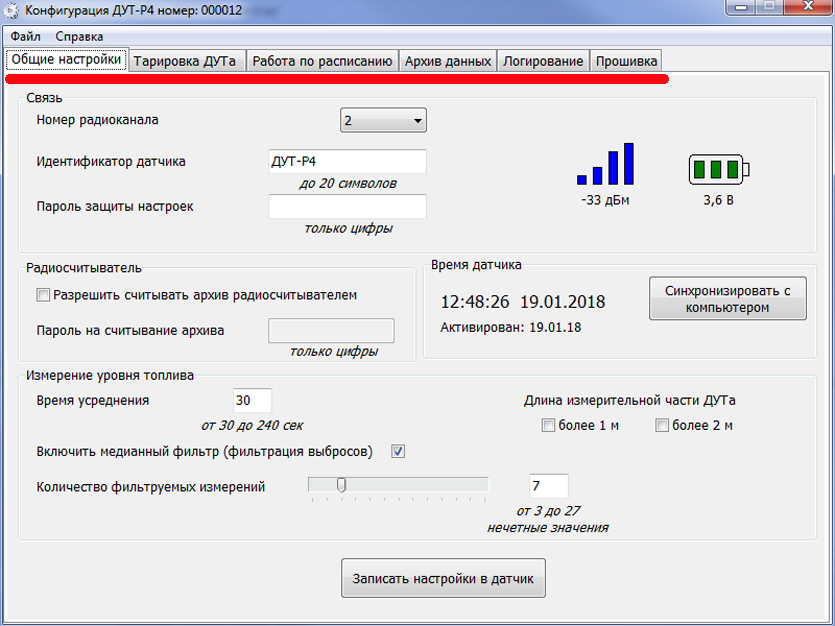
Task: Focus the sensor identifier field containing ДУТ-Р4
Action: point(347,161)
